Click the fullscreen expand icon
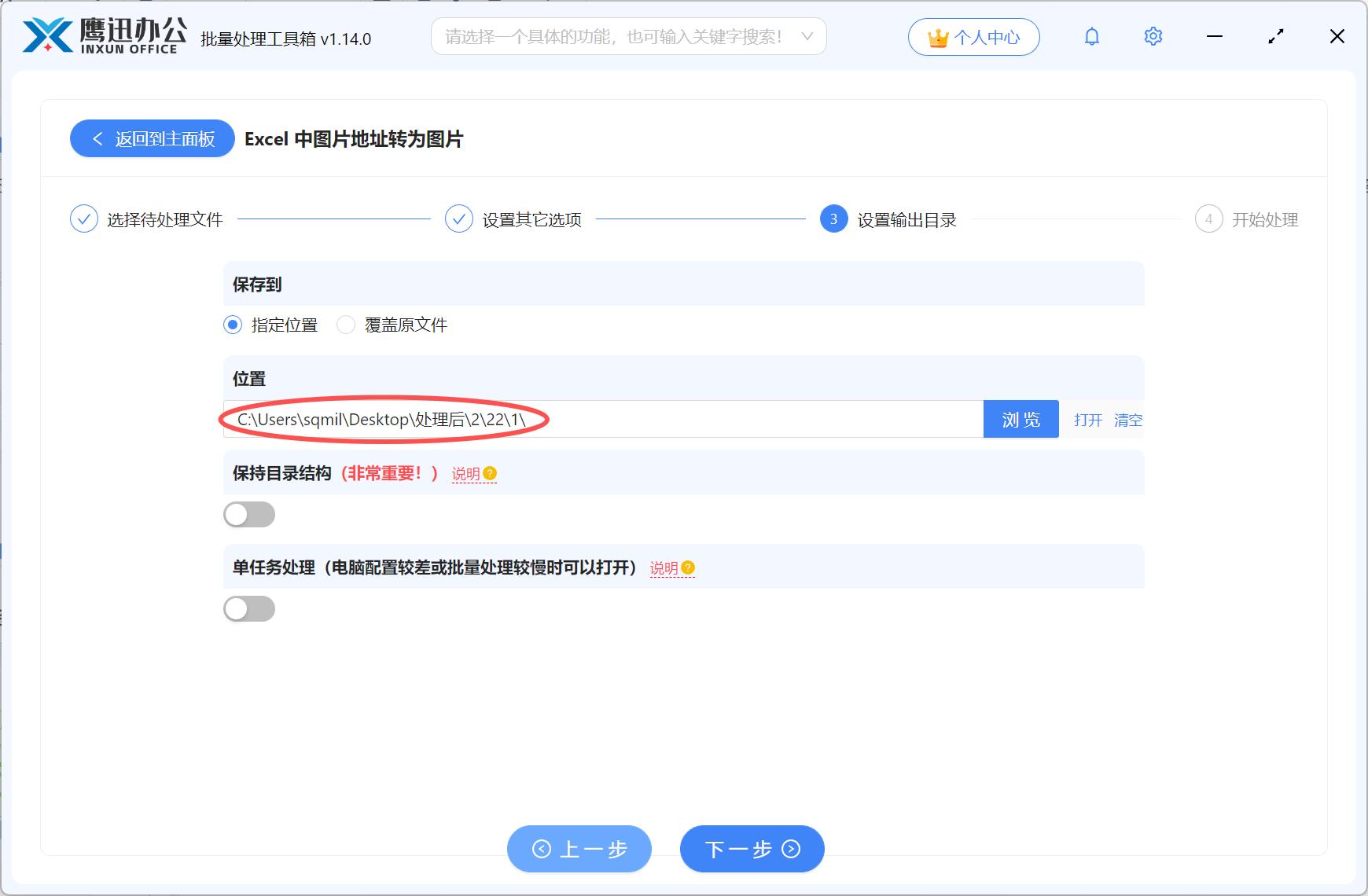The image size is (1368, 896). click(x=1275, y=35)
